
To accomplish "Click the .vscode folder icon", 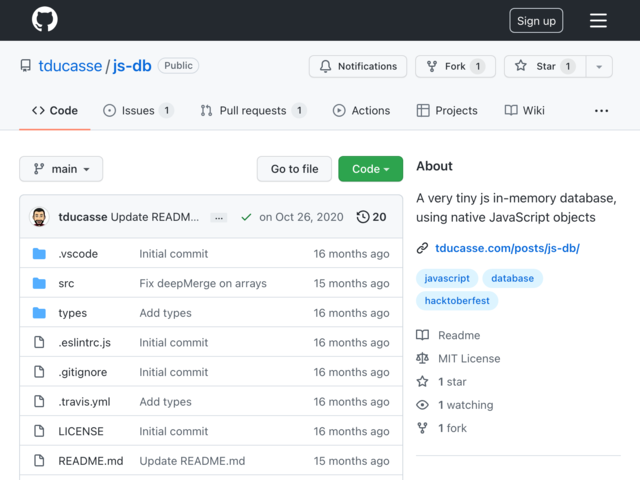I will tap(39, 253).
